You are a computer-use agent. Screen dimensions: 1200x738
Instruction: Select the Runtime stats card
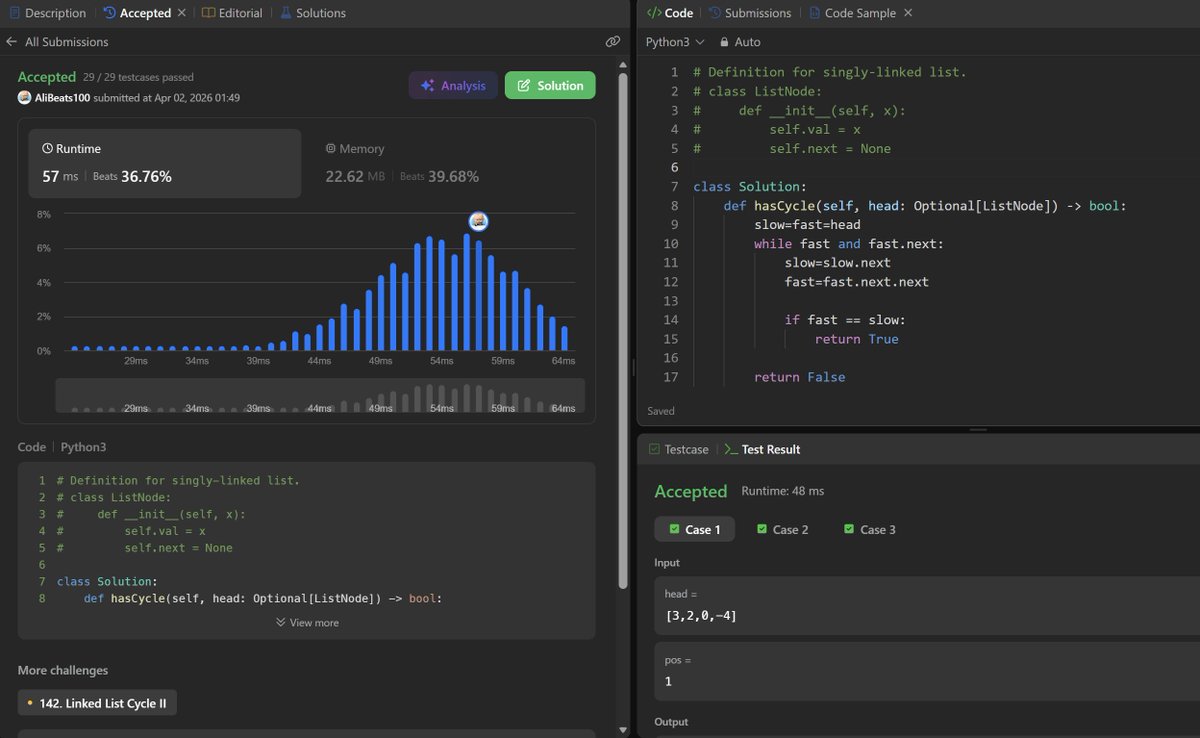coord(164,163)
